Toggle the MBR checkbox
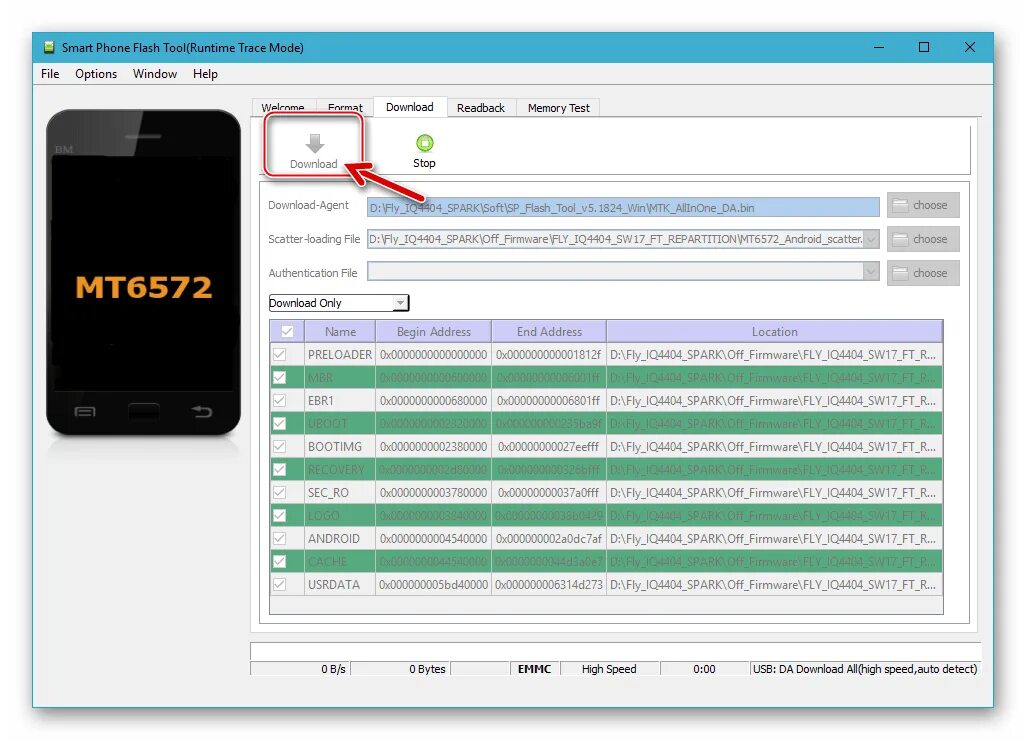This screenshot has width=1026, height=740. pyautogui.click(x=279, y=377)
